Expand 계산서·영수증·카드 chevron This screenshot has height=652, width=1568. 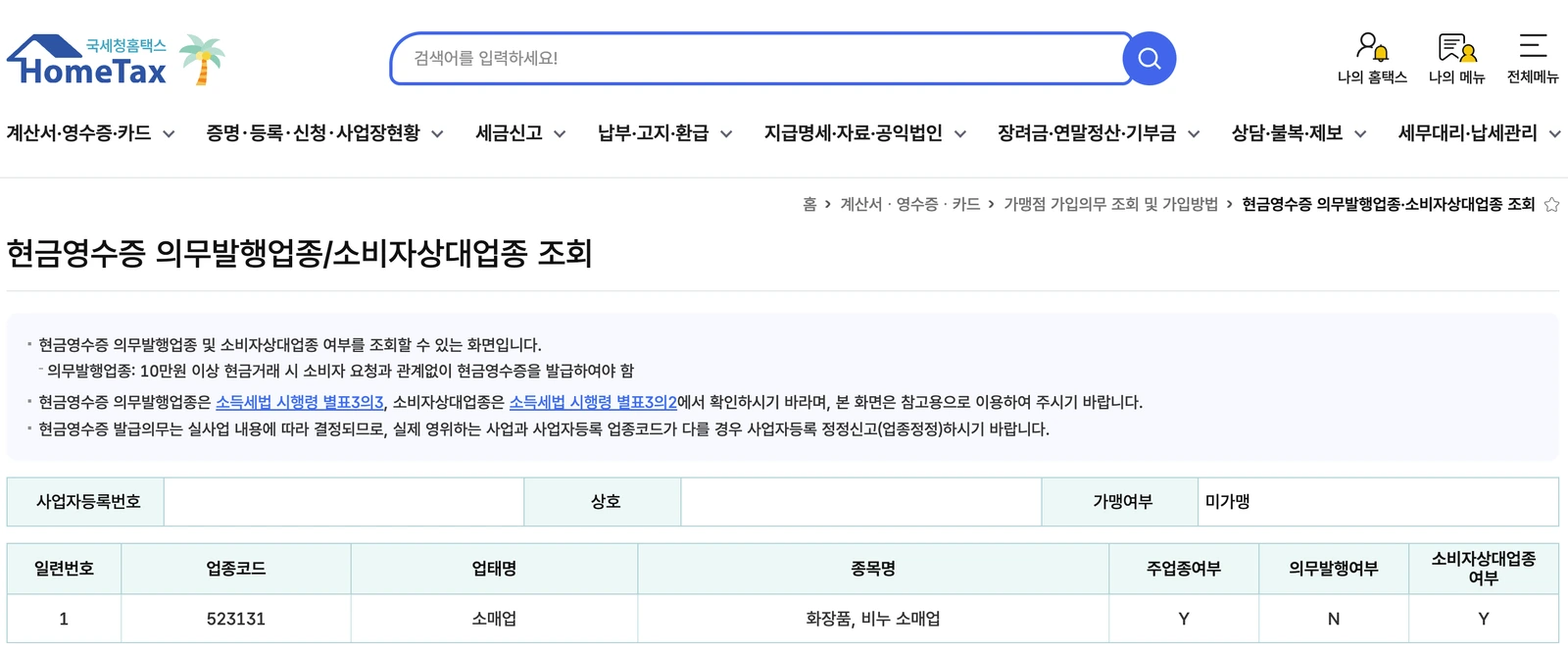pos(169,134)
